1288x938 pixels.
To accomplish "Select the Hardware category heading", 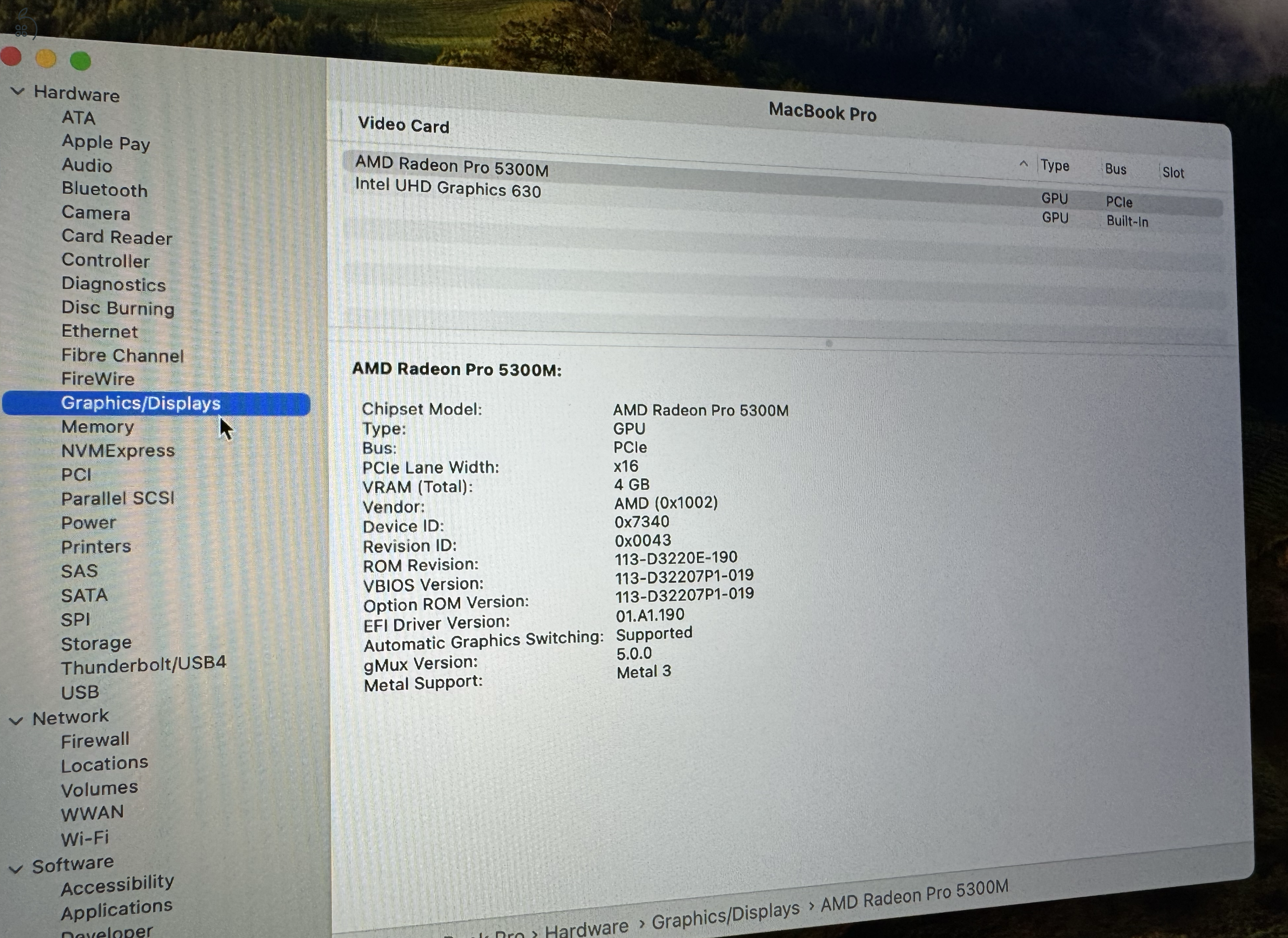I will 77,93.
